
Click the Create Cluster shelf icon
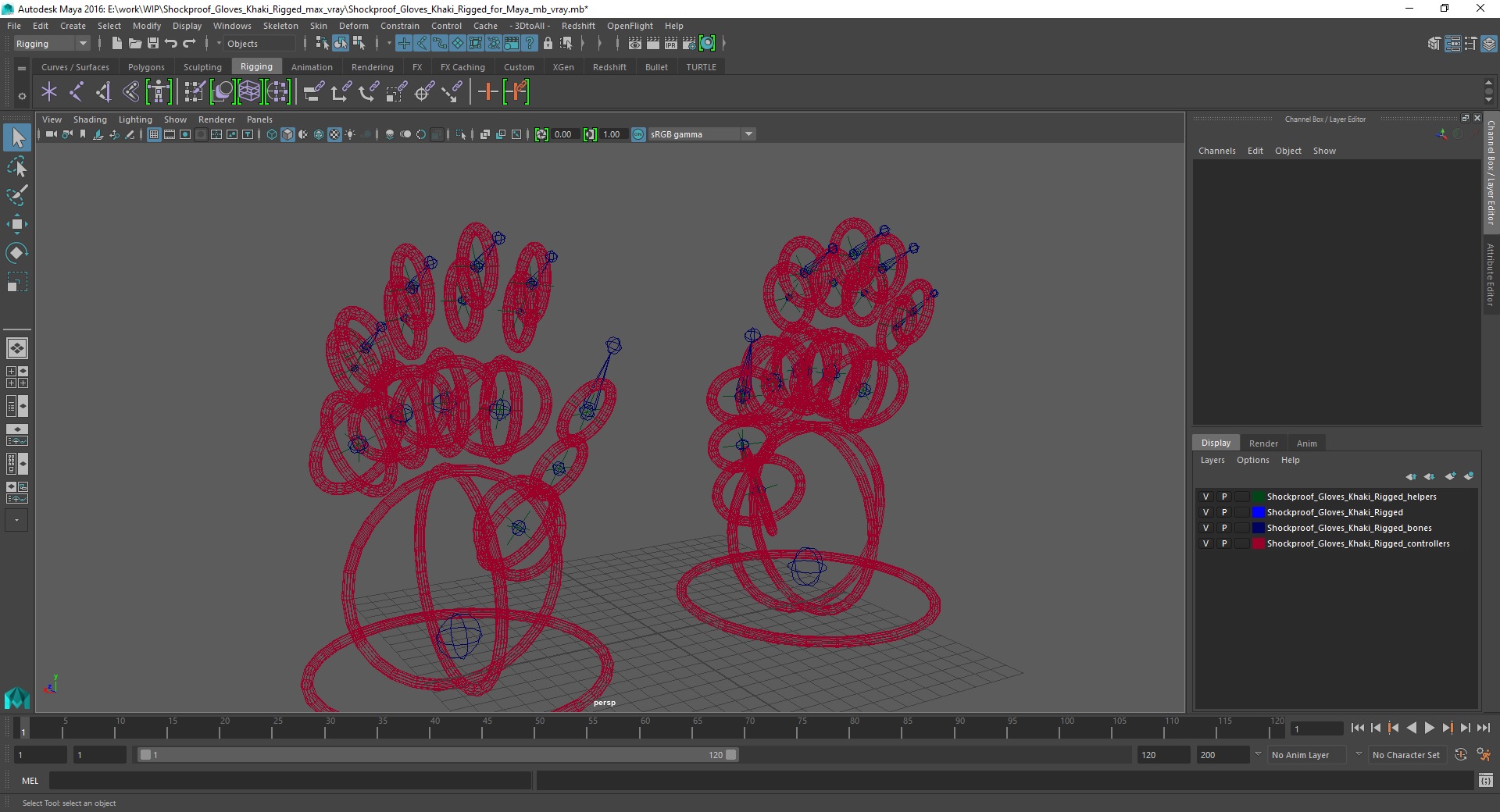coord(277,92)
